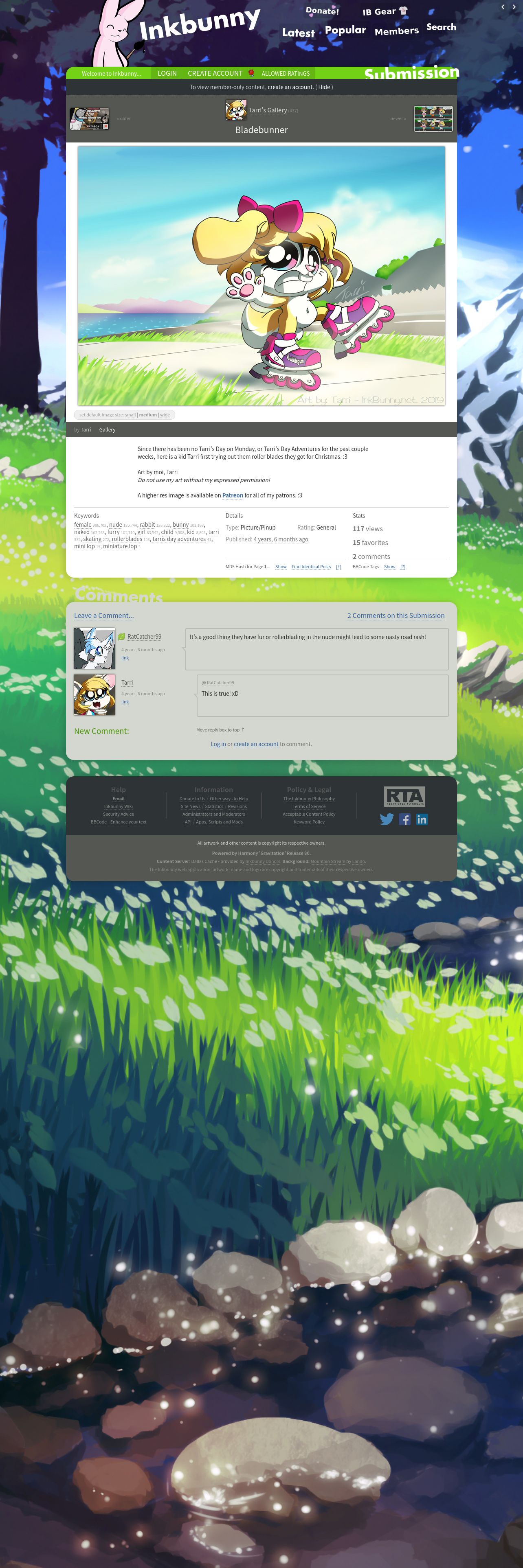This screenshot has width=523, height=1568.
Task: Click the next background arrow at top right
Action: (514, 7)
